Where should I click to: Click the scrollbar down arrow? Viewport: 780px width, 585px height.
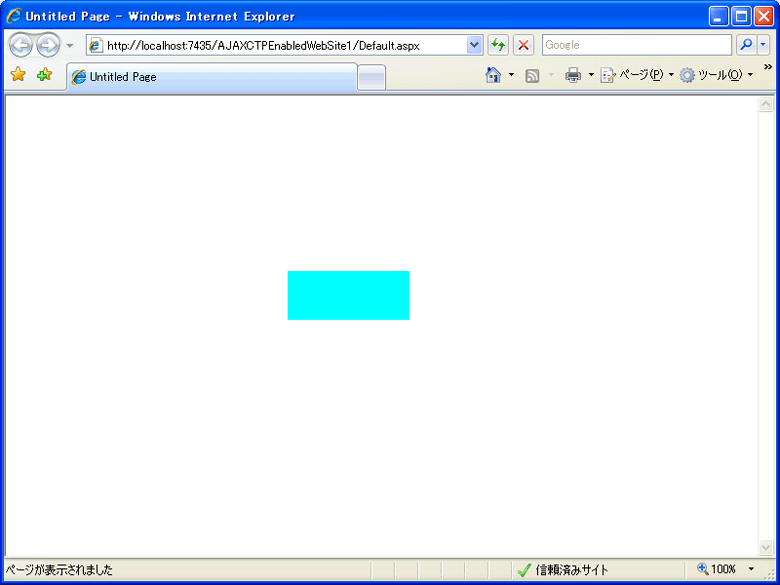click(x=765, y=547)
